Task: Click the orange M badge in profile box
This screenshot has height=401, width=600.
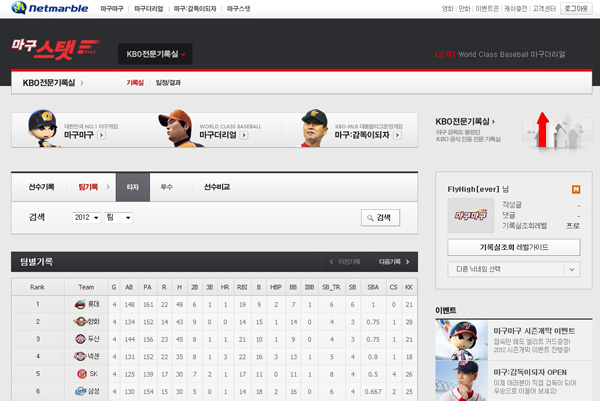Action: pos(575,189)
